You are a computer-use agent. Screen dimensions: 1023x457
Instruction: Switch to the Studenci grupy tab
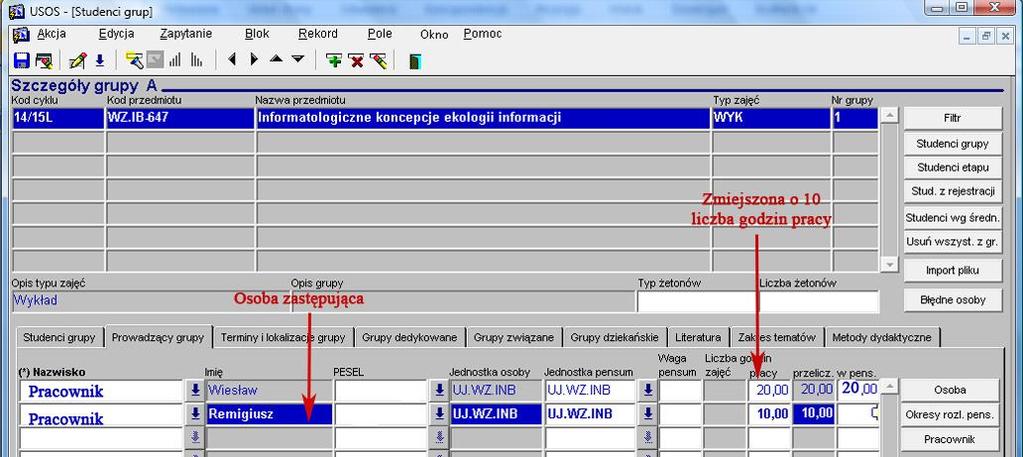[59, 338]
